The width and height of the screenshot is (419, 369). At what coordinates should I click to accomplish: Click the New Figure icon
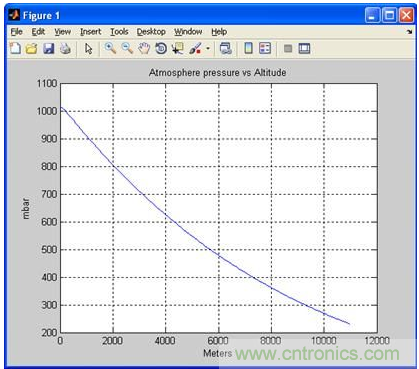point(15,49)
